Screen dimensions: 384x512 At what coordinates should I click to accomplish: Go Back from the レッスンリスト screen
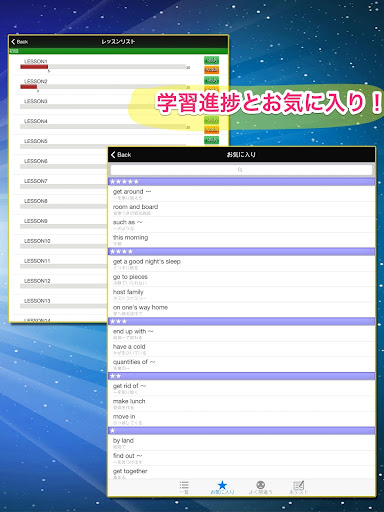click(x=20, y=42)
